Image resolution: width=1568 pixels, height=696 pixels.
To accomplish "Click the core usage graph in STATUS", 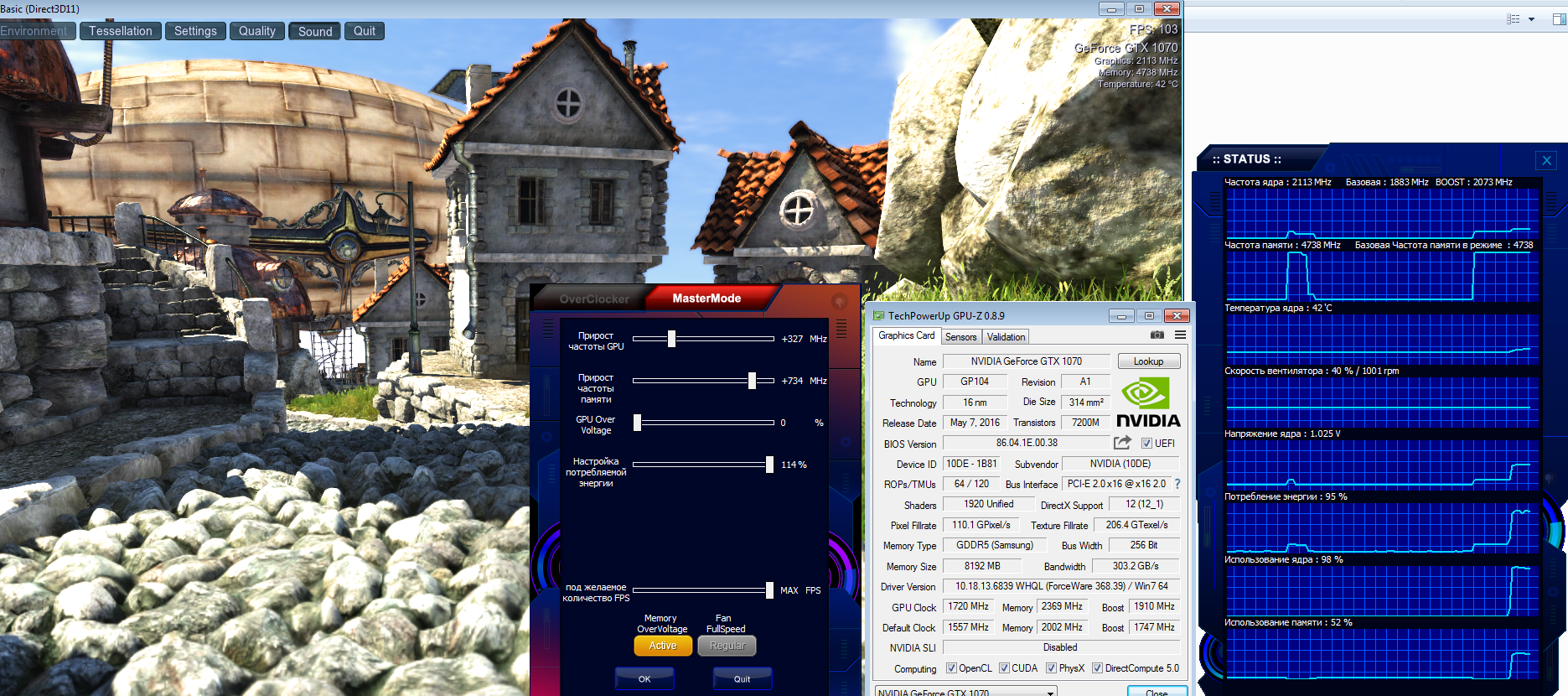I will (1382, 590).
